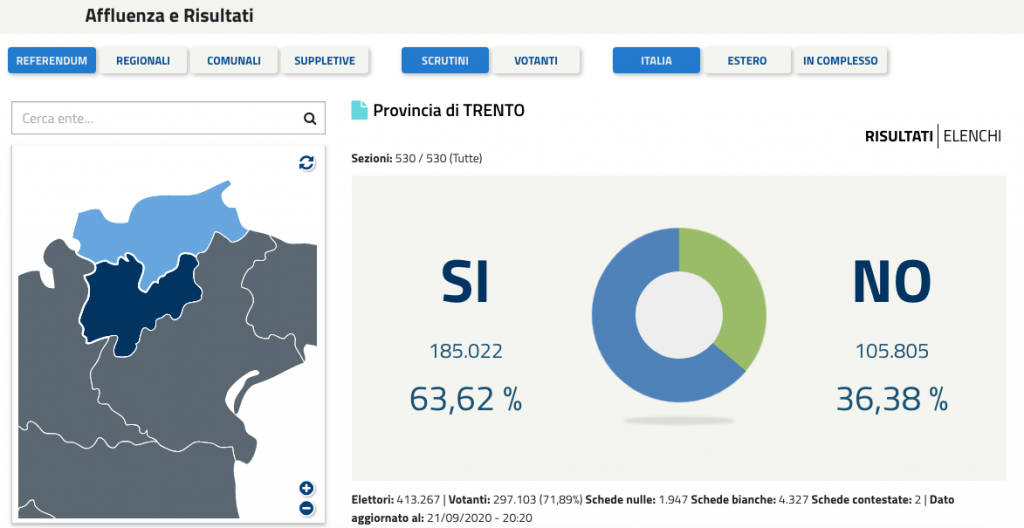Select the REFERENDUM tab
This screenshot has width=1024, height=528.
(52, 60)
